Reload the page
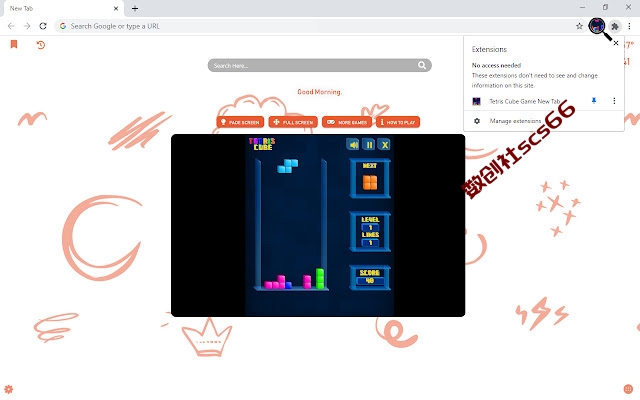The width and height of the screenshot is (640, 400). (43, 26)
